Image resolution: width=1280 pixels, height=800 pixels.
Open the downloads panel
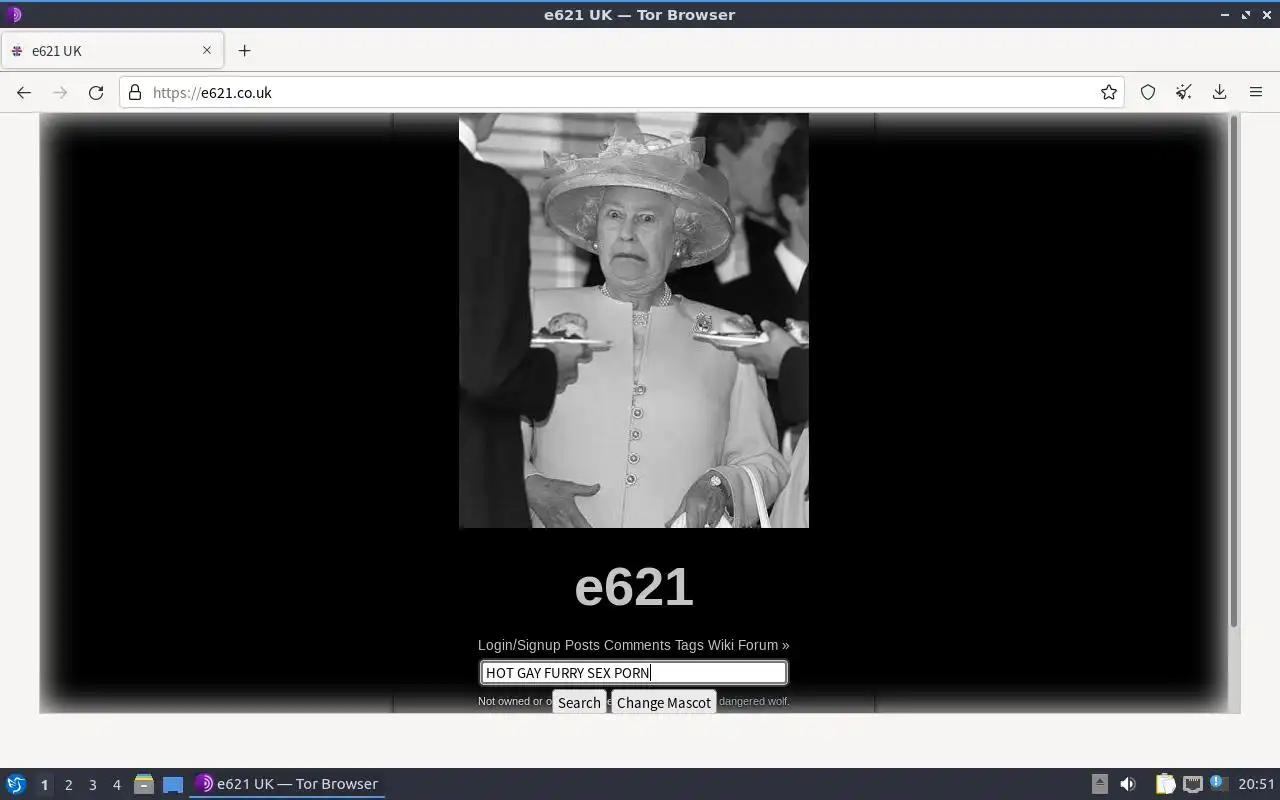click(1220, 92)
